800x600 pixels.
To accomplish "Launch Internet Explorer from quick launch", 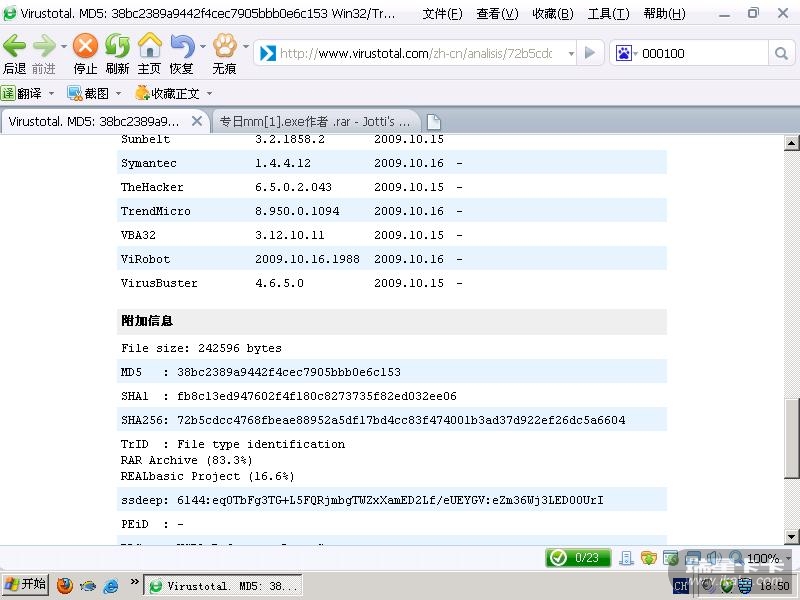I will tap(111, 585).
